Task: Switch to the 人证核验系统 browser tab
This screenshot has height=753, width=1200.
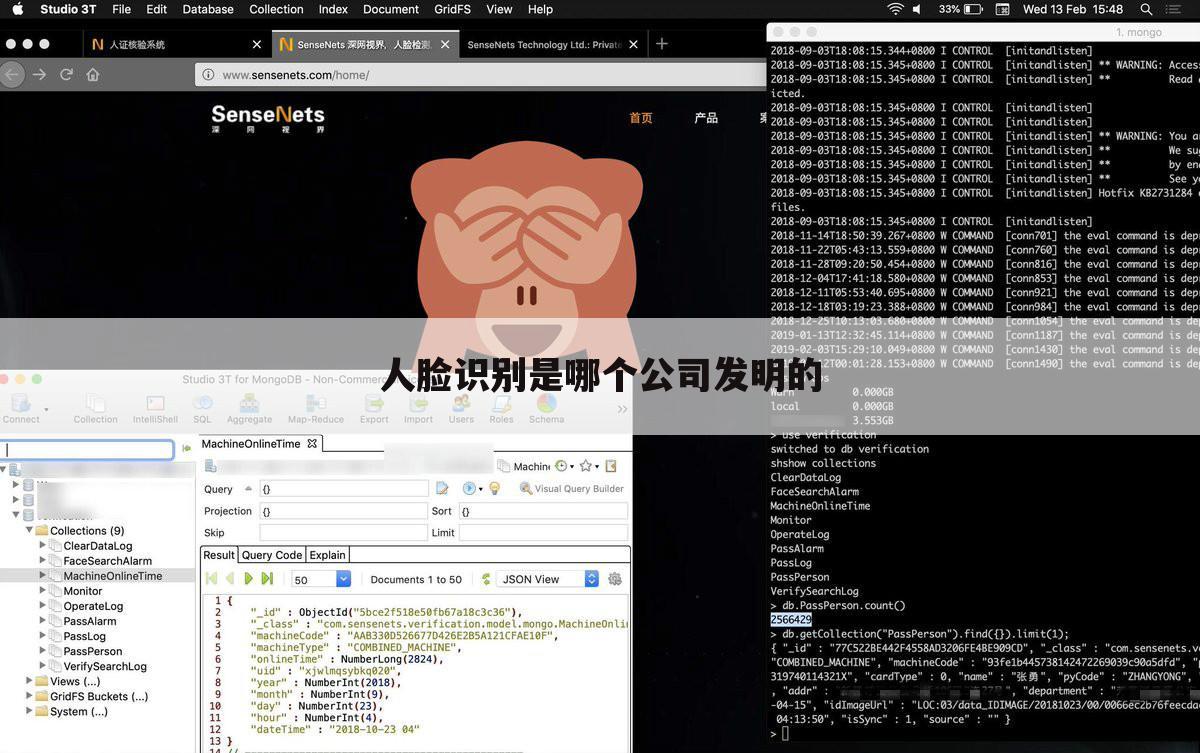Action: 177,44
